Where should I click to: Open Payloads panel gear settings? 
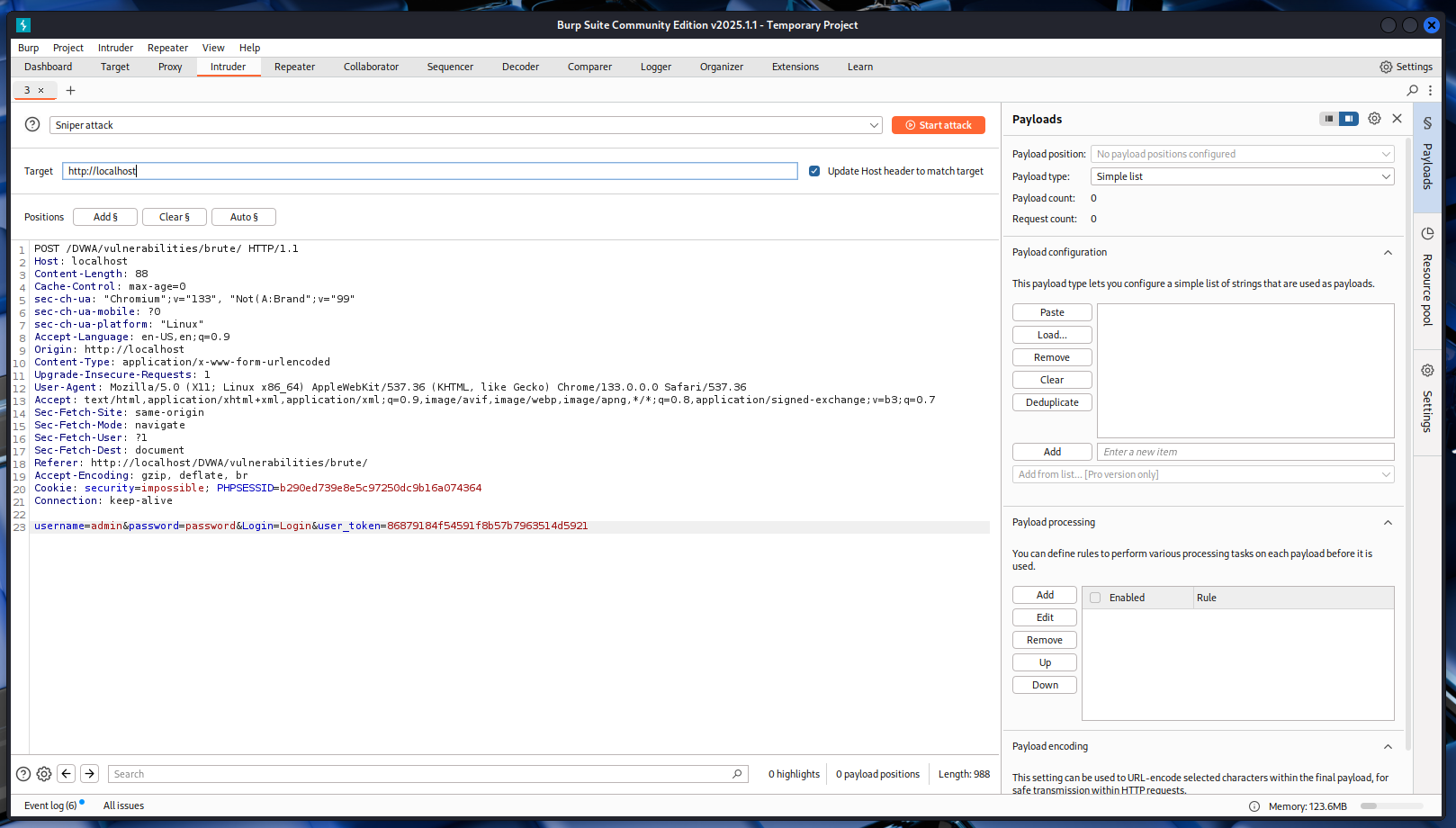[x=1374, y=119]
